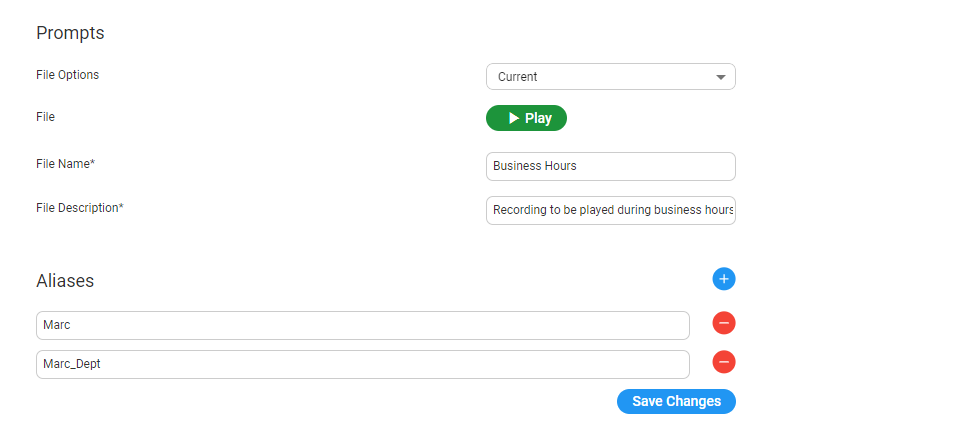Delete the Marc_Dept alias entry
Image resolution: width=966 pixels, height=429 pixels.
point(724,362)
